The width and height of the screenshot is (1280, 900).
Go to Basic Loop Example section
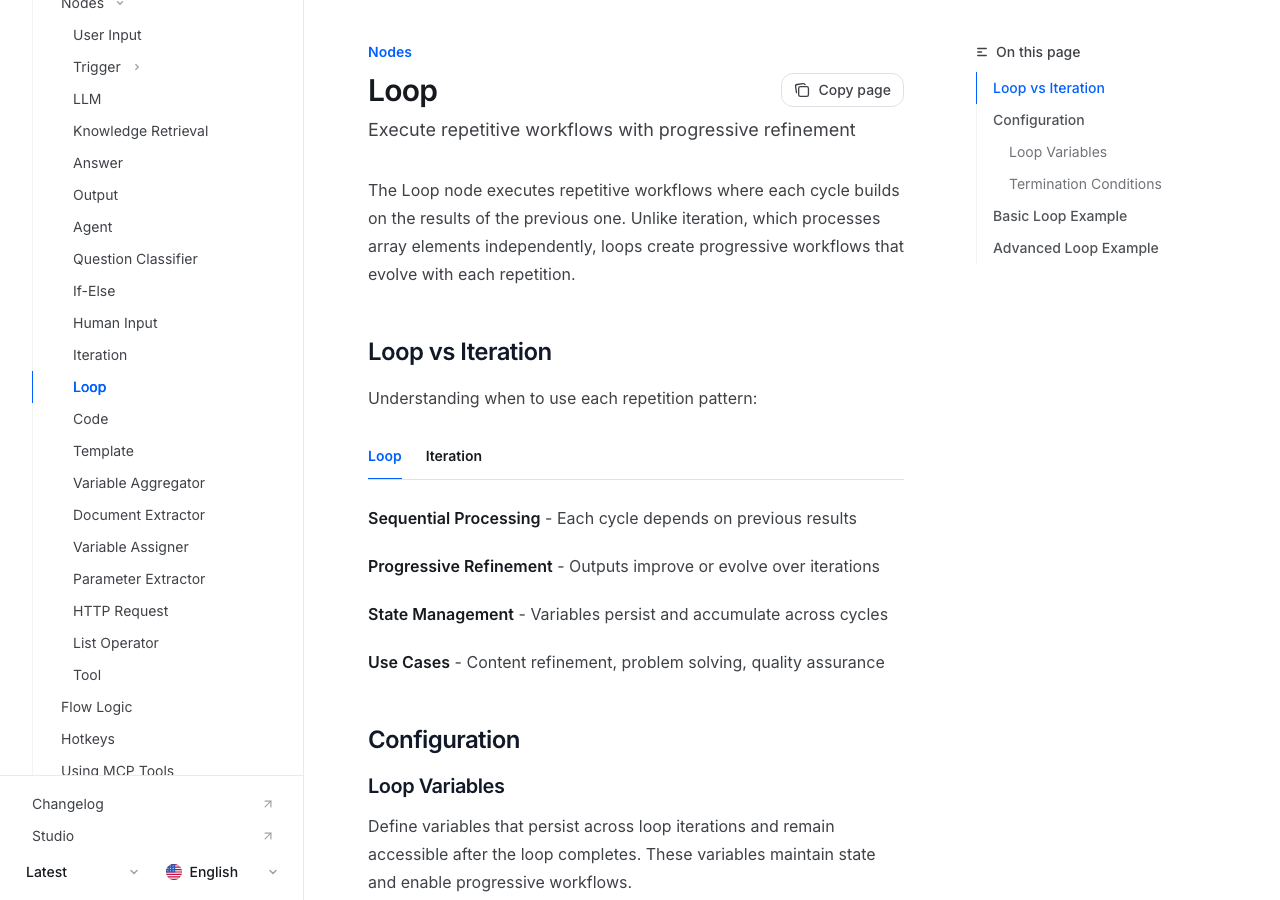(1059, 216)
